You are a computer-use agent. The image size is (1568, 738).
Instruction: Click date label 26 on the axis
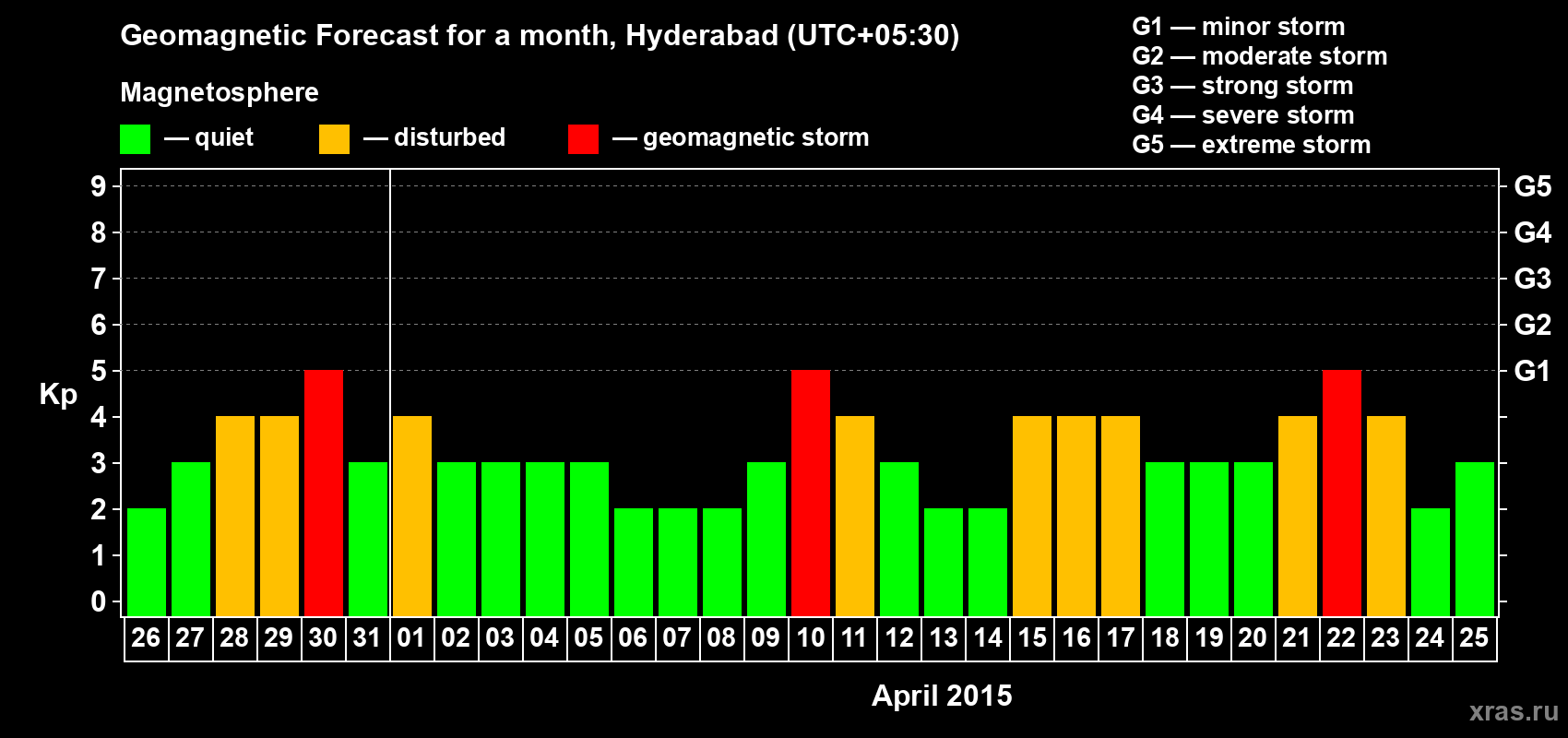click(146, 637)
